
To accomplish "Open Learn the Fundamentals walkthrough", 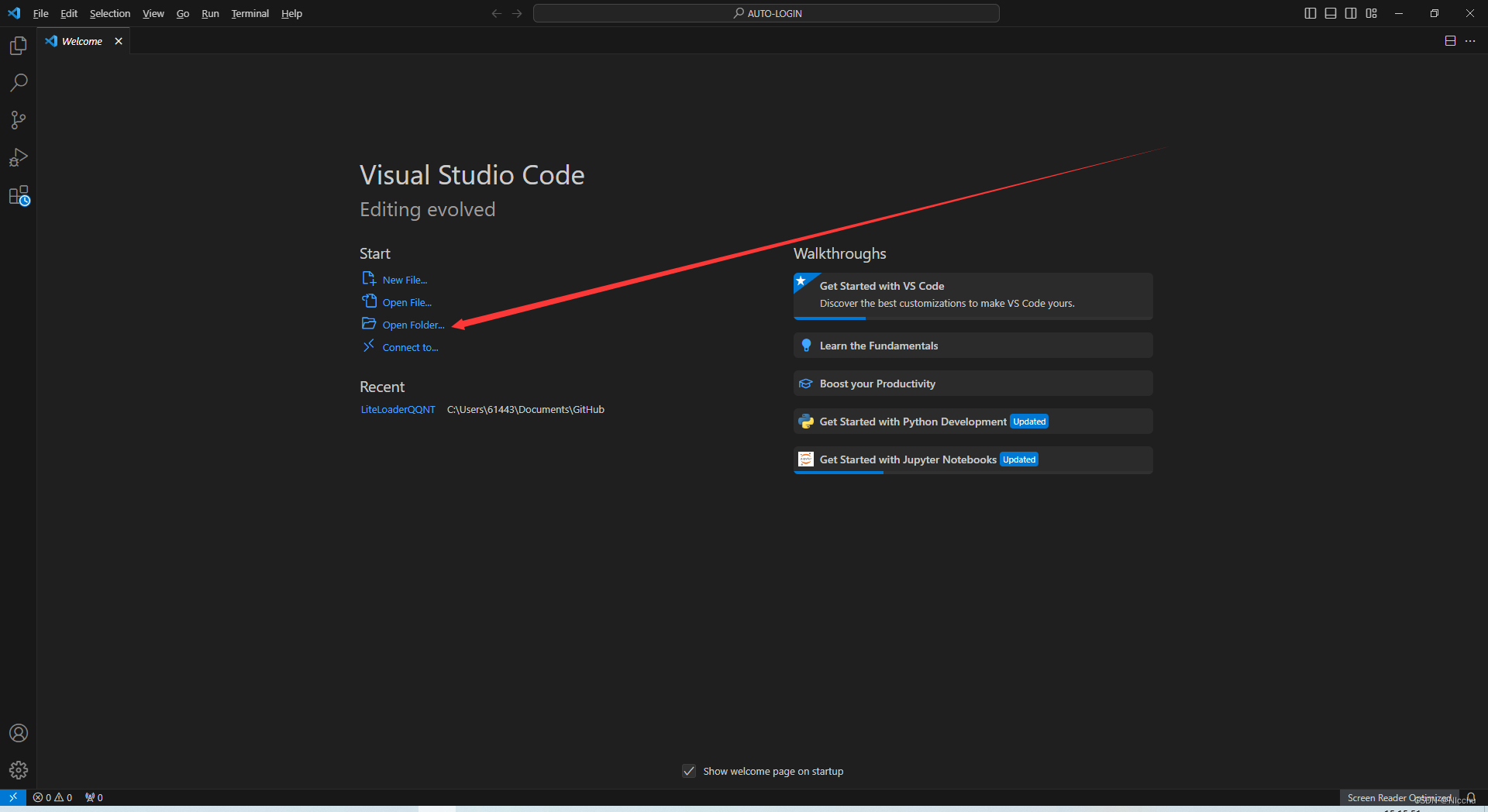I will 973,346.
